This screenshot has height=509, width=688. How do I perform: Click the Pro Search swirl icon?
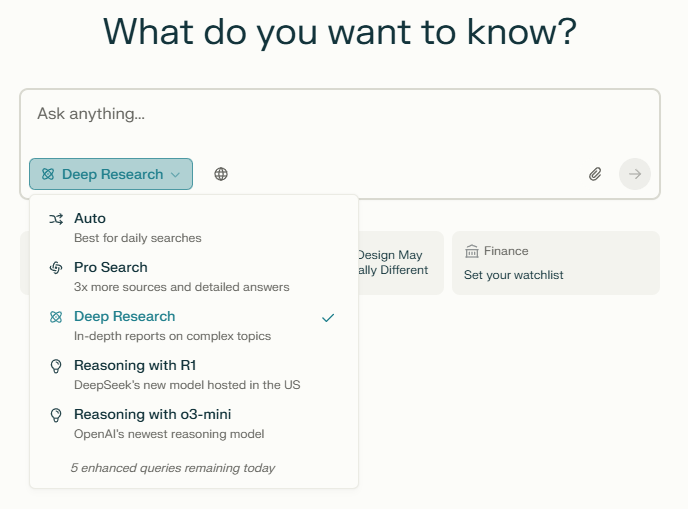coord(56,268)
